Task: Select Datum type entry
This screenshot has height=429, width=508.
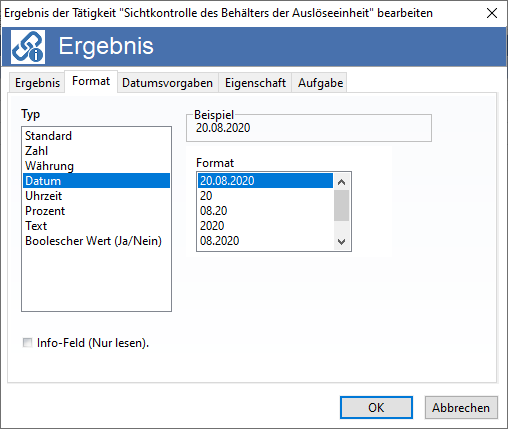Action: pos(96,181)
